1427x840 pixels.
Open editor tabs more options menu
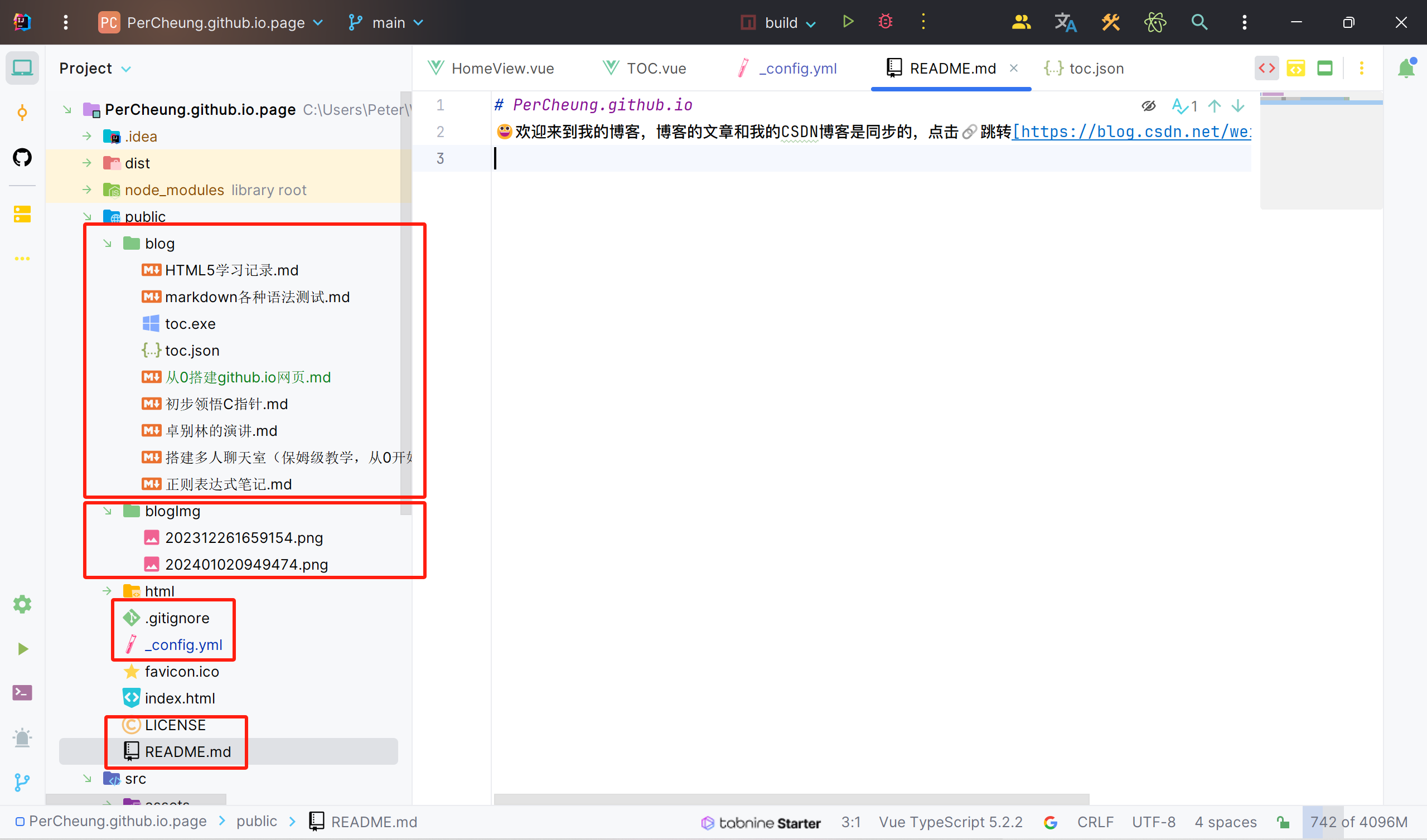1361,68
